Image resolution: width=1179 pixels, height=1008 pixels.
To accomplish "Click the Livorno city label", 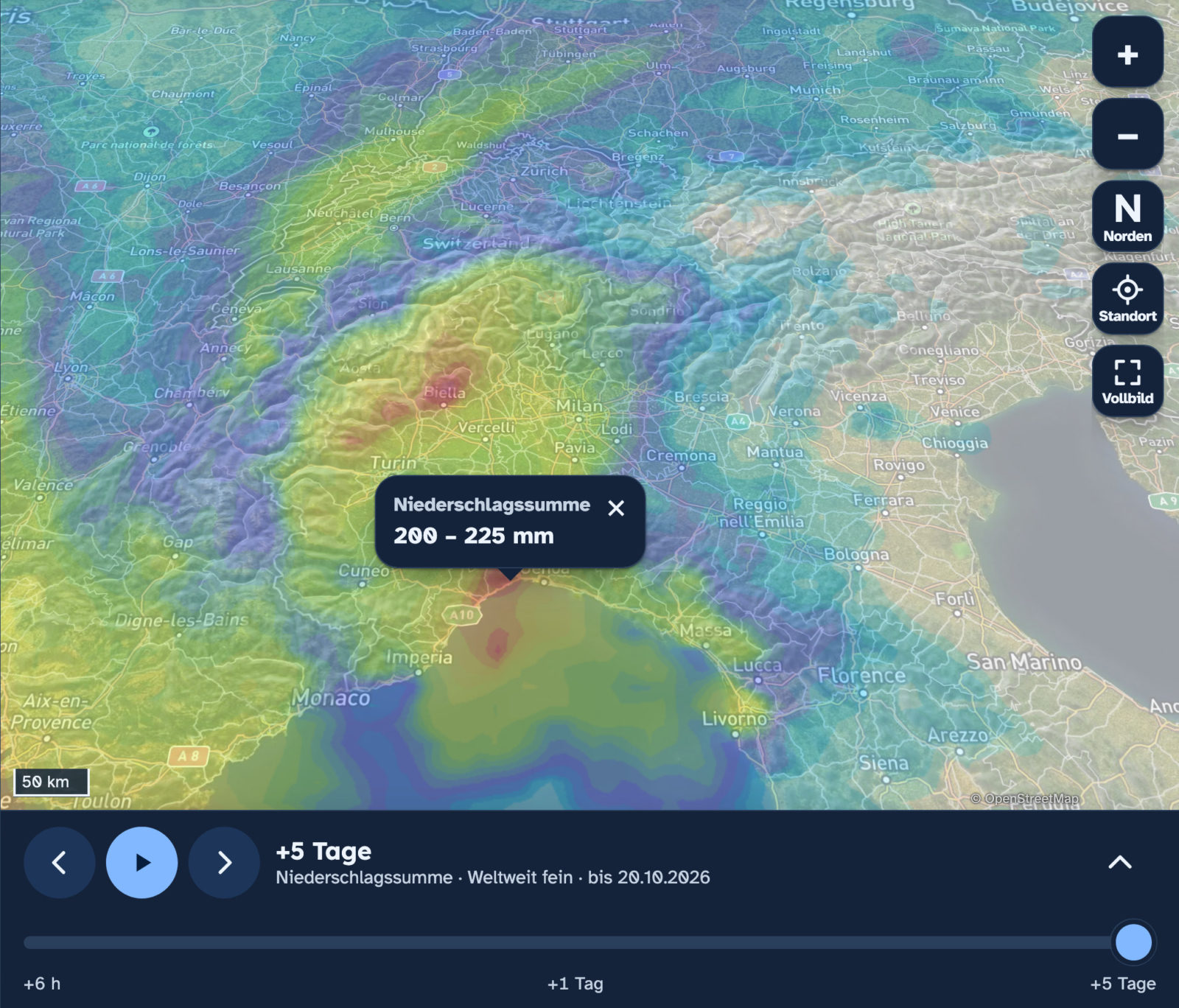I will coord(735,718).
